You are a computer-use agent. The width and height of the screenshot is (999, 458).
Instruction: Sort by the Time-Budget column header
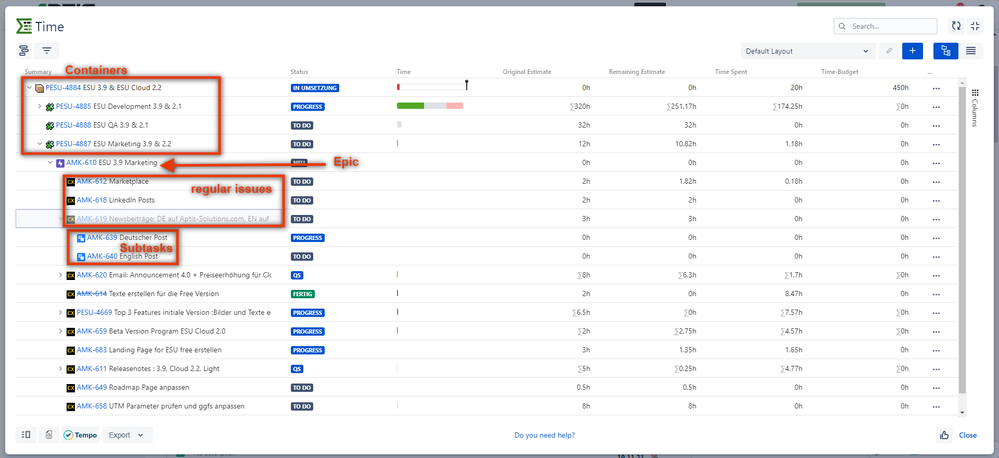pos(840,72)
